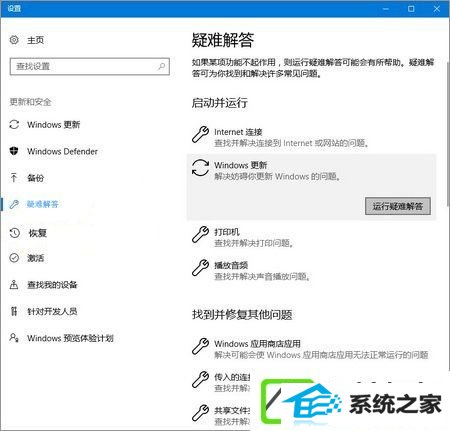Click the 共享文件夹 wrench icon
Viewport: 450px width, 431px height.
[200, 413]
